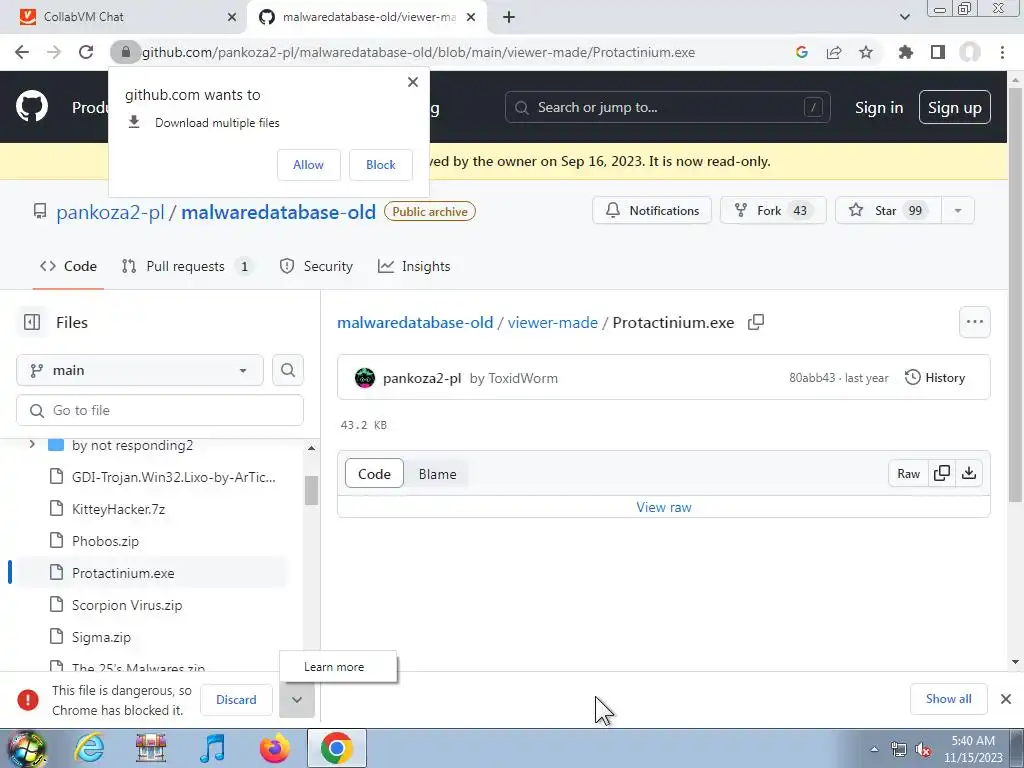Reload the page with the refresh icon
Image resolution: width=1024 pixels, height=768 pixels.
click(86, 52)
